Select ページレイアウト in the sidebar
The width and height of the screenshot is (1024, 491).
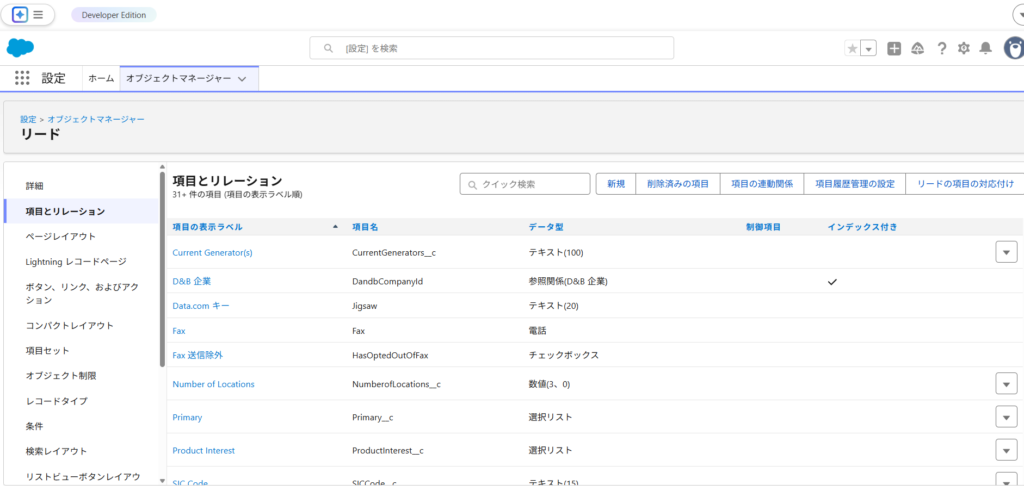(x=61, y=236)
